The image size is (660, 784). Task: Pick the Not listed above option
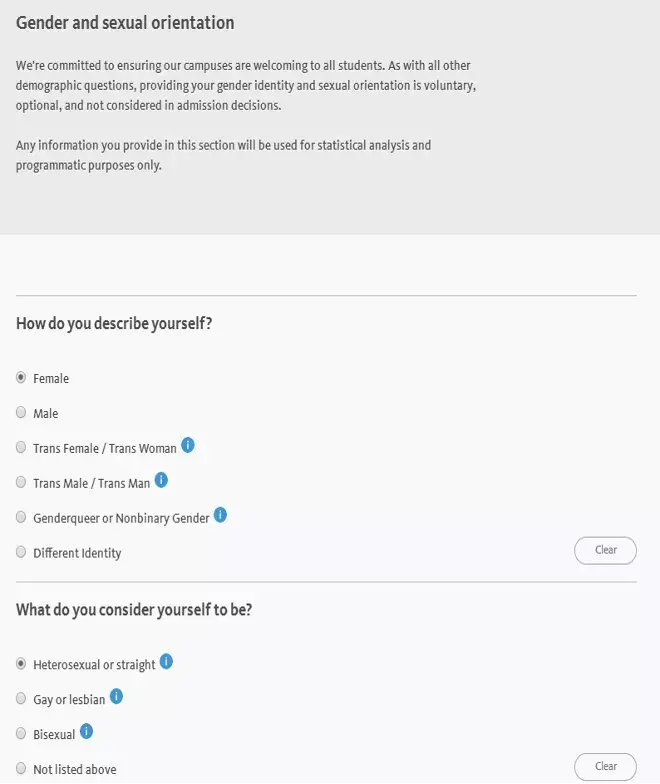pyautogui.click(x=21, y=769)
